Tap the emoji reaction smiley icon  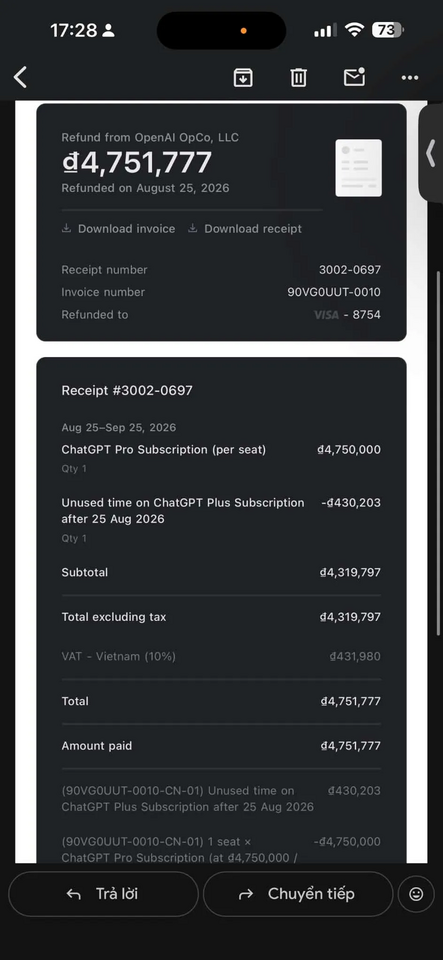tap(416, 894)
